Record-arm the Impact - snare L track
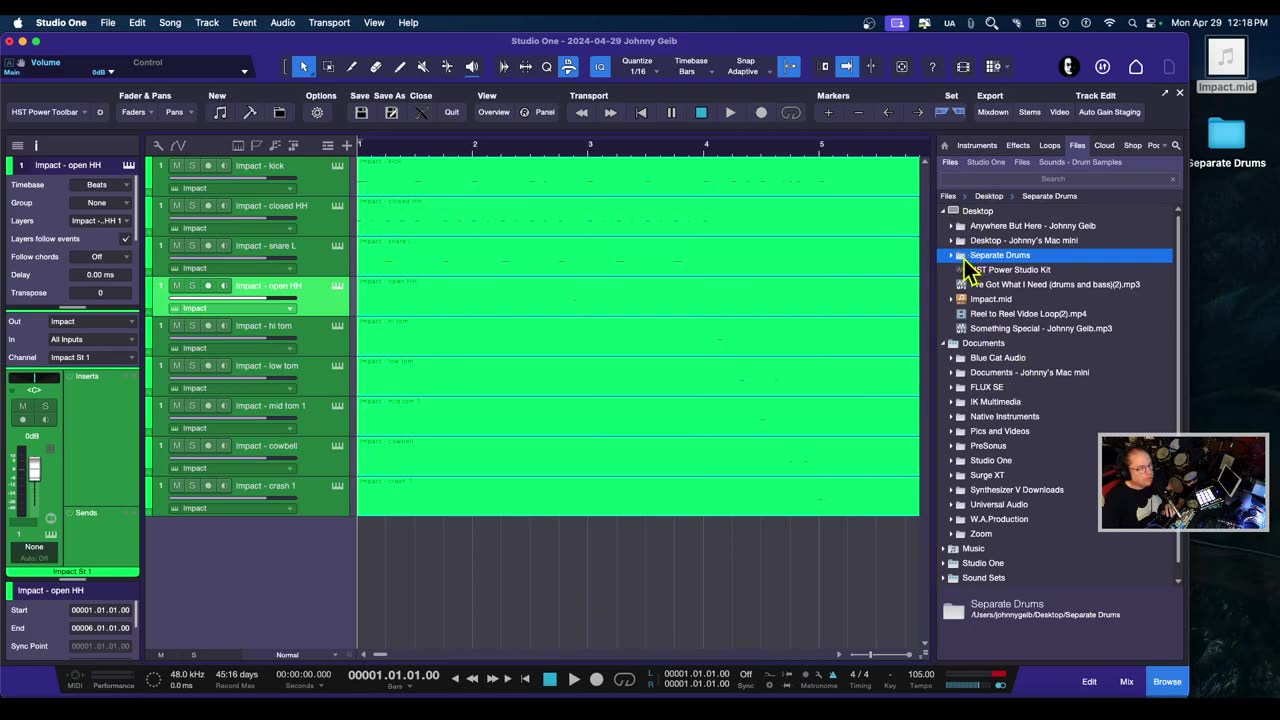Viewport: 1280px width, 720px height. pyautogui.click(x=208, y=246)
